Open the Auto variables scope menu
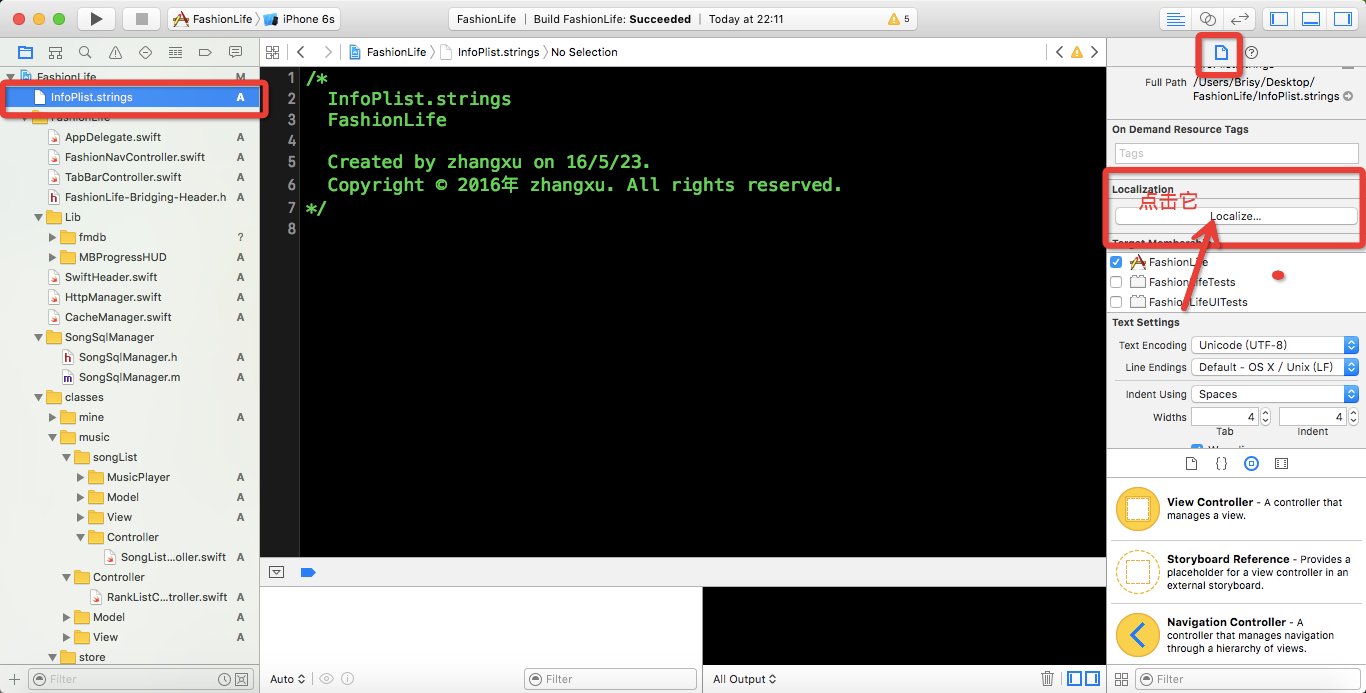1366x693 pixels. pos(288,679)
